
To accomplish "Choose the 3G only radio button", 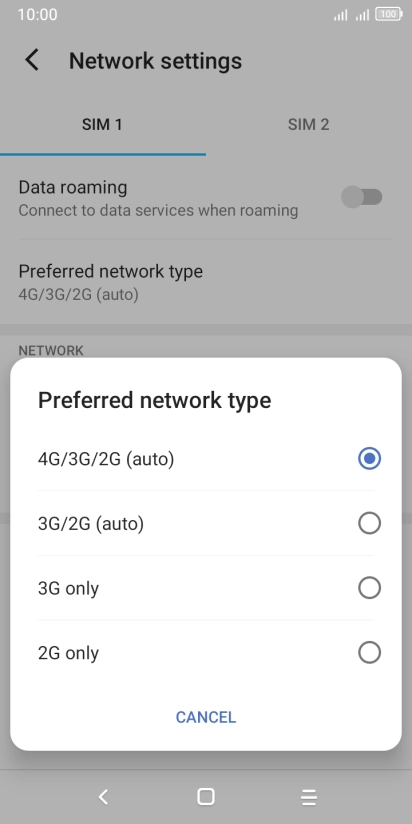I will [x=369, y=588].
